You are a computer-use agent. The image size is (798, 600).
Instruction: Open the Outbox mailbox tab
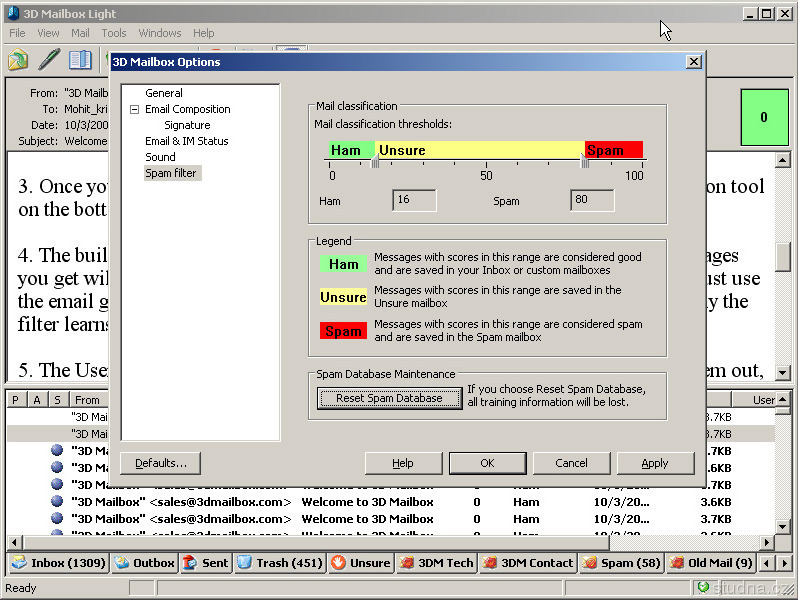[144, 563]
